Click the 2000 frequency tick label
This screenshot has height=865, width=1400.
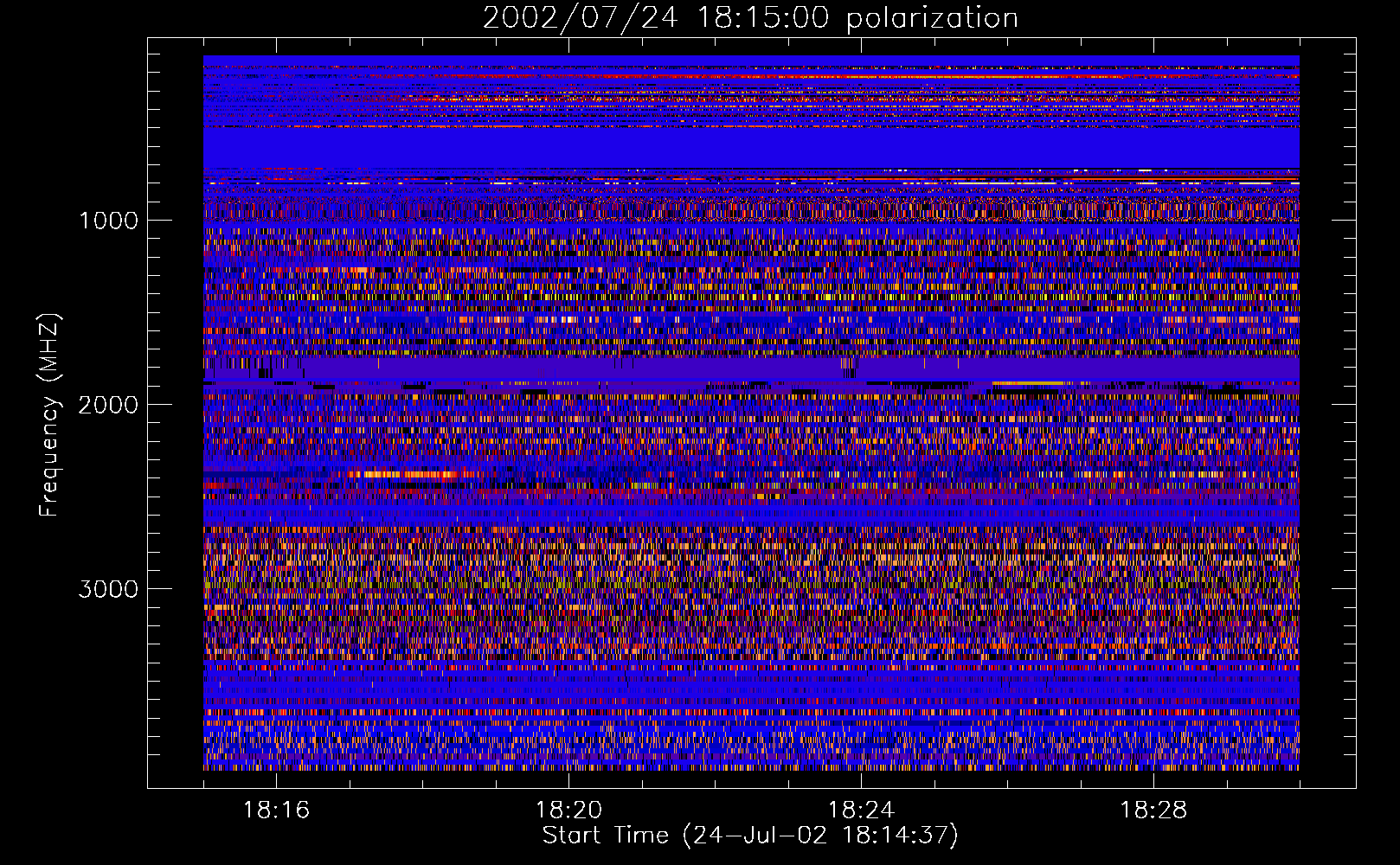pyautogui.click(x=108, y=405)
